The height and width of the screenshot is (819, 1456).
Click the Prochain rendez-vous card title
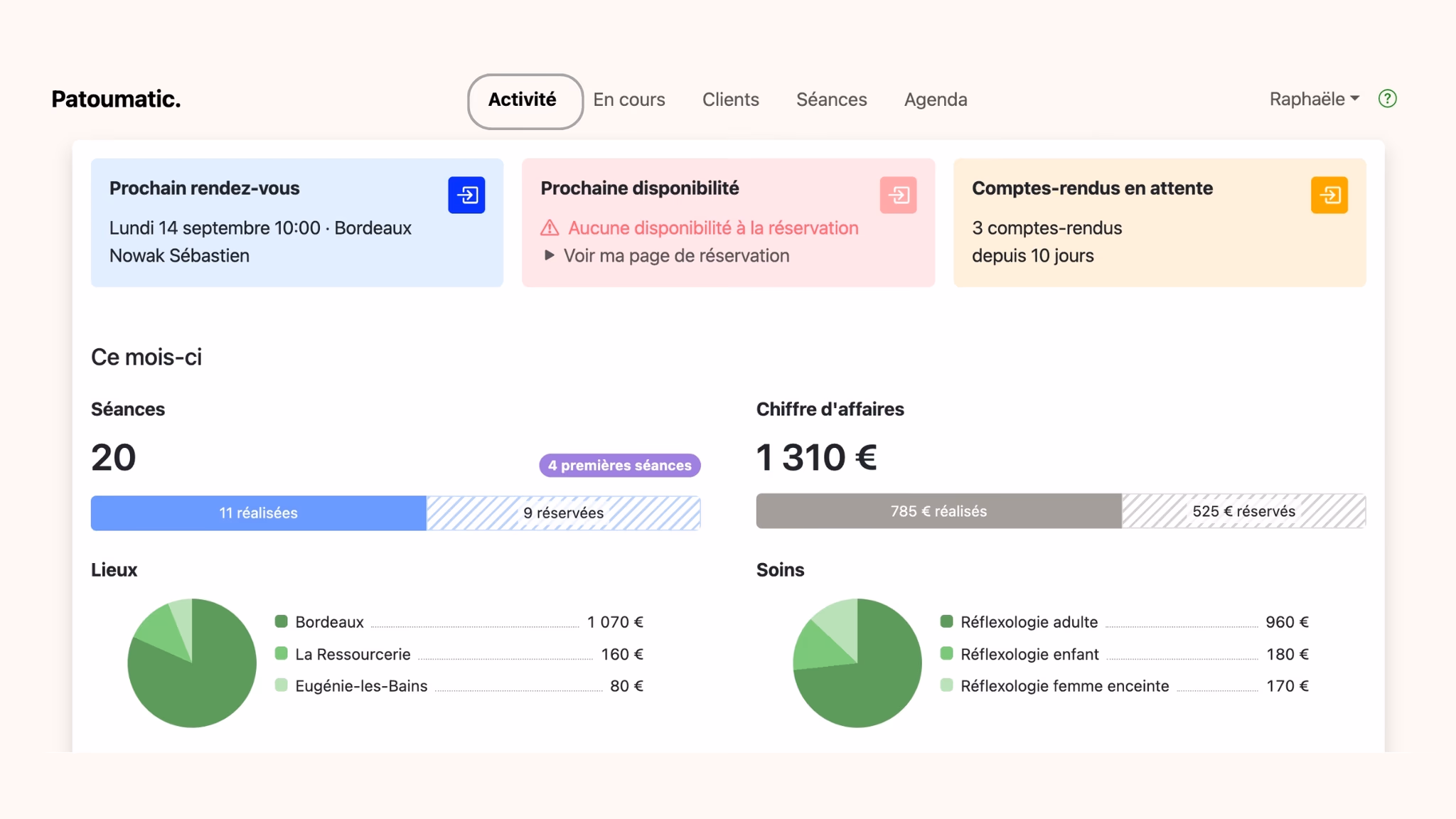pos(204,188)
